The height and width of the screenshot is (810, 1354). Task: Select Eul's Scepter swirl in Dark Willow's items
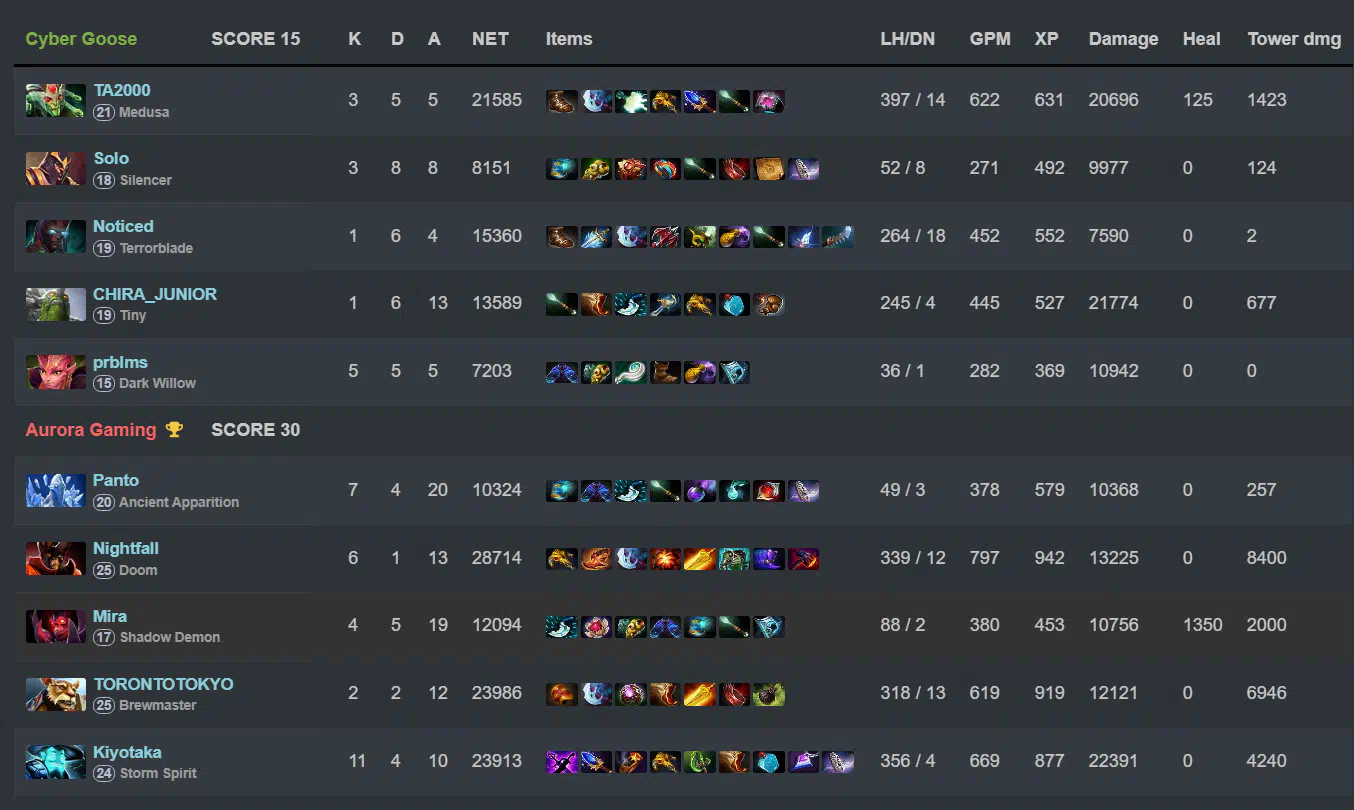tap(630, 371)
